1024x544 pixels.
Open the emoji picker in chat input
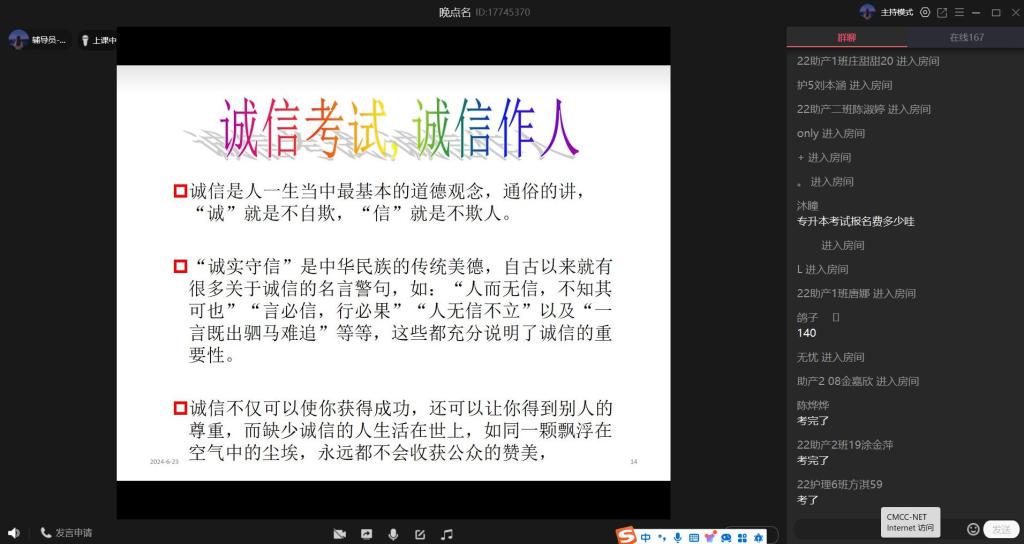(973, 529)
